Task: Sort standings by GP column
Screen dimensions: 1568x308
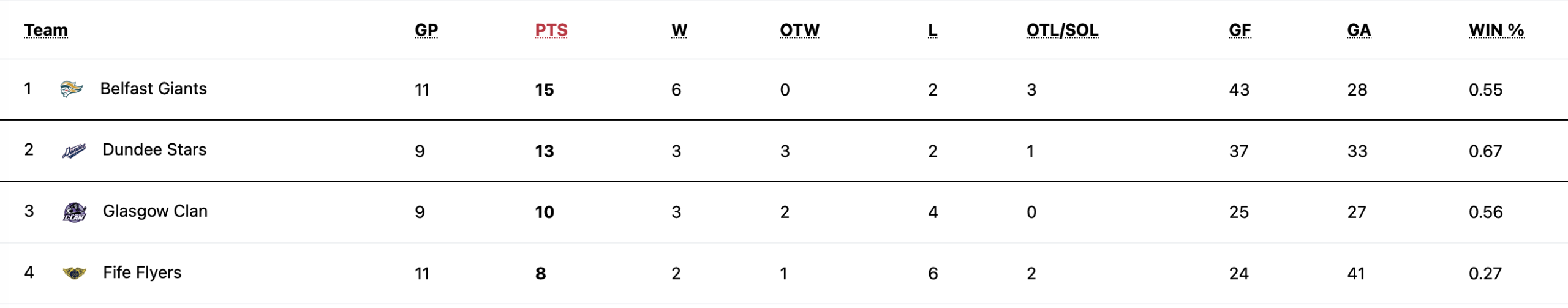Action: (426, 30)
